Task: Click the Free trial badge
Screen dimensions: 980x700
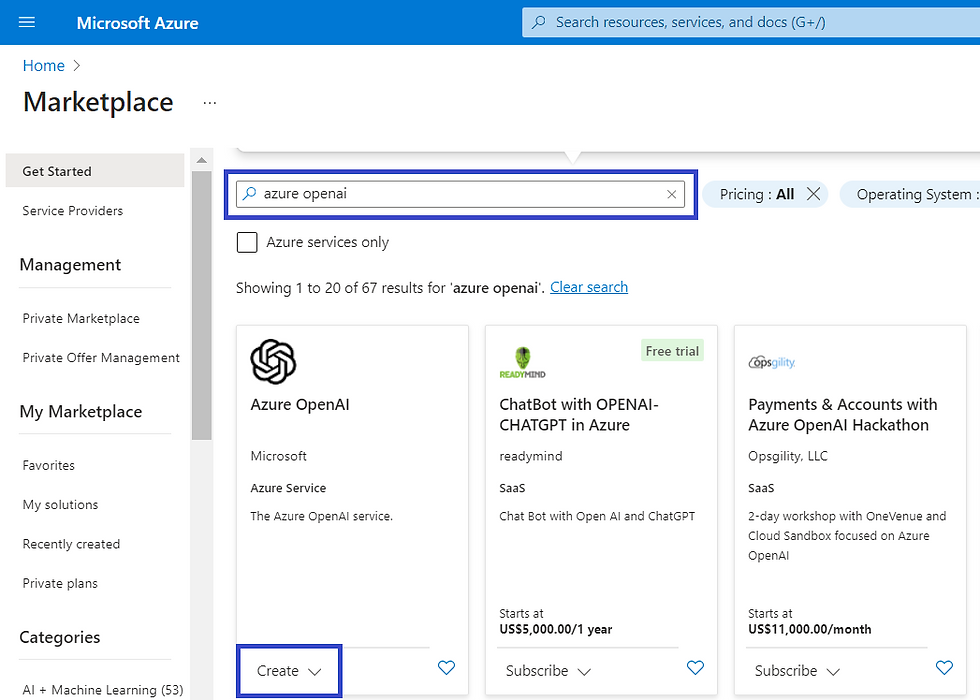Action: [672, 351]
